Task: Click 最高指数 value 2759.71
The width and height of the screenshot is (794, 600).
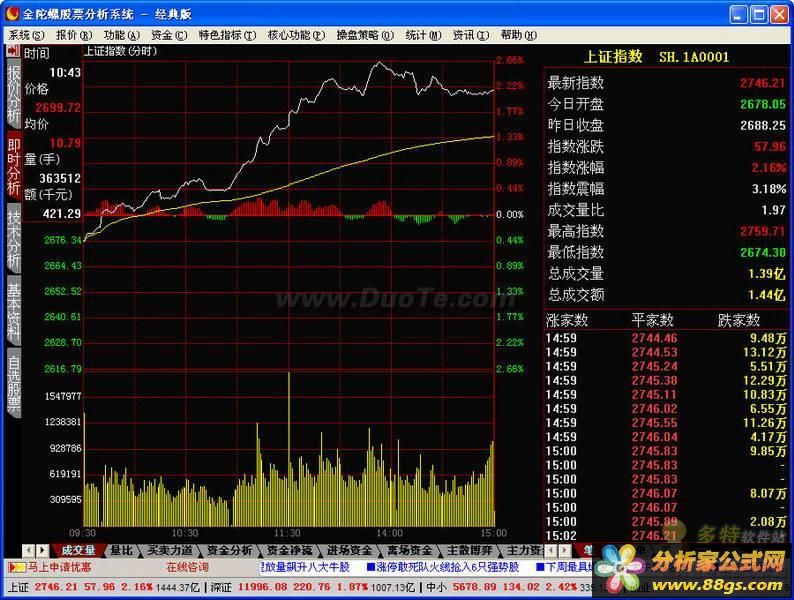Action: (x=762, y=231)
